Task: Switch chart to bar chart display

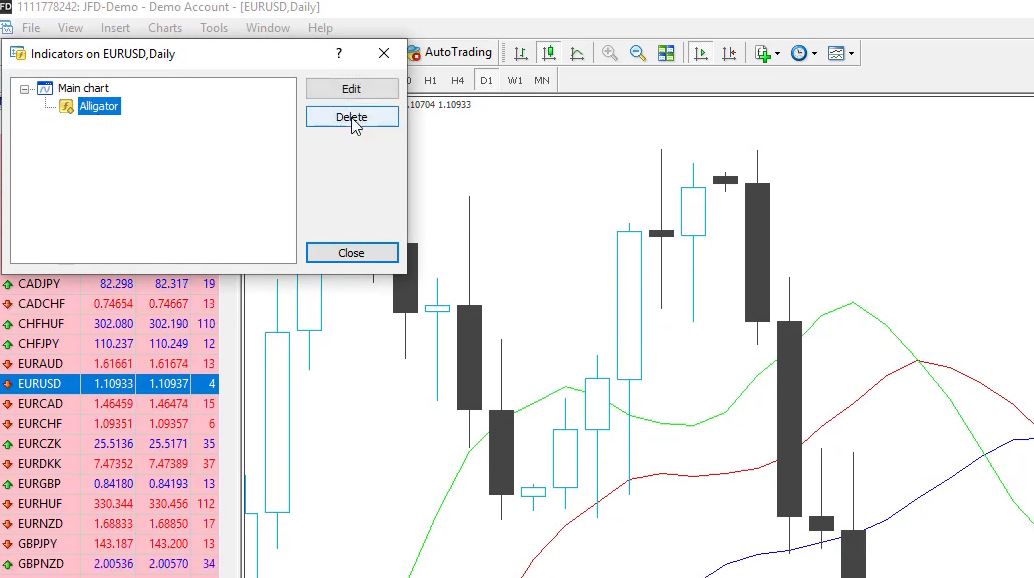Action: pyautogui.click(x=519, y=52)
